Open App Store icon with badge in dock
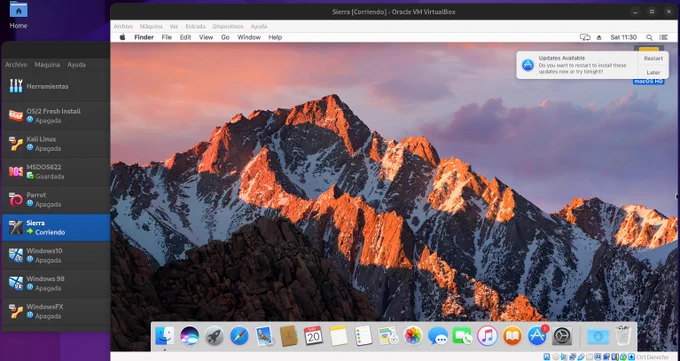Viewport: 680px width, 361px height. [537, 336]
